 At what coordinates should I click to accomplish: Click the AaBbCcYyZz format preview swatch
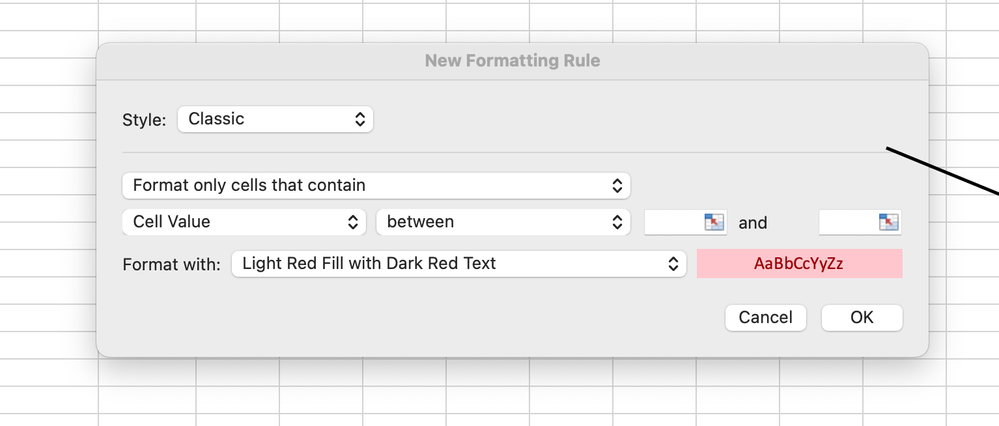pyautogui.click(x=799, y=264)
